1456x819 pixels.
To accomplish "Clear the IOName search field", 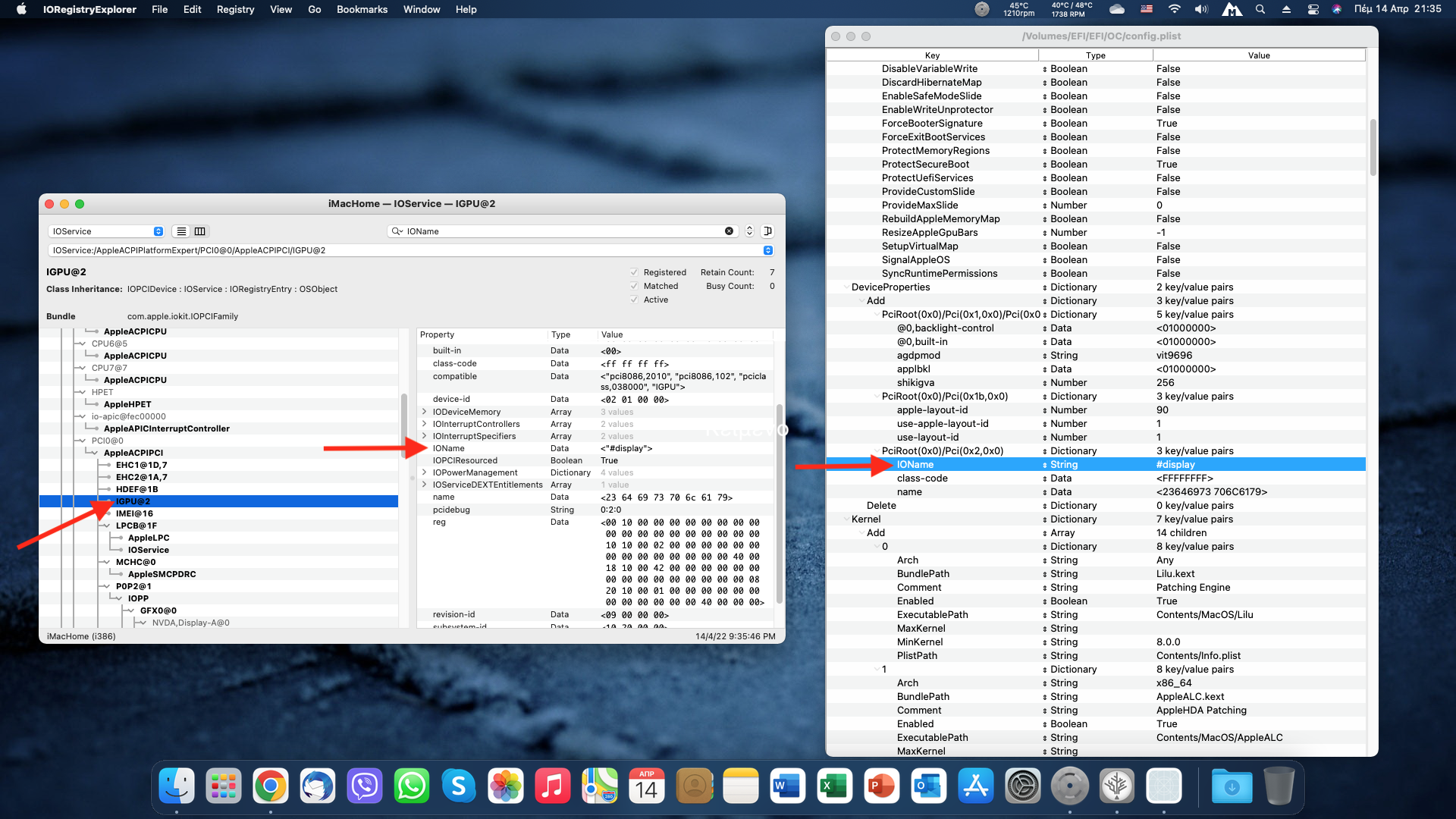I will [729, 231].
